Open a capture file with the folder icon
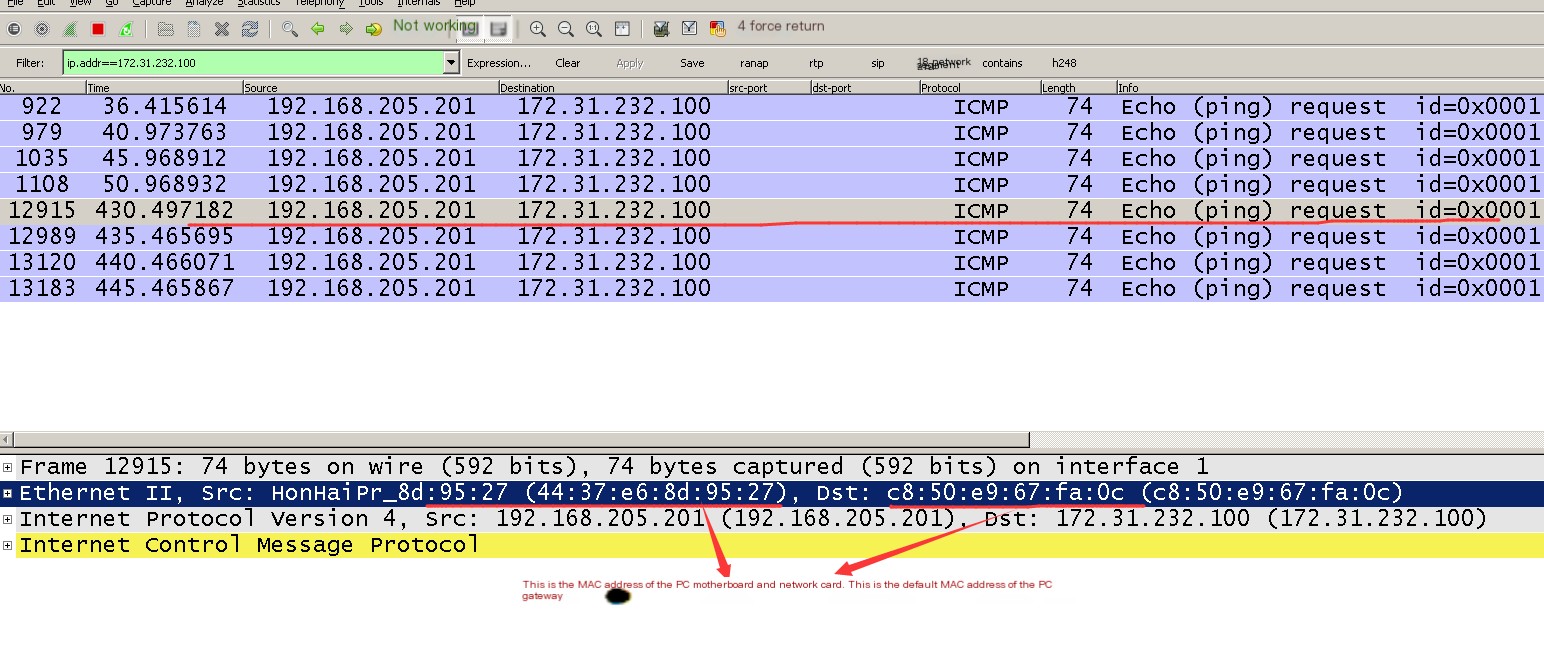Viewport: 1544px width, 663px height. pyautogui.click(x=166, y=29)
